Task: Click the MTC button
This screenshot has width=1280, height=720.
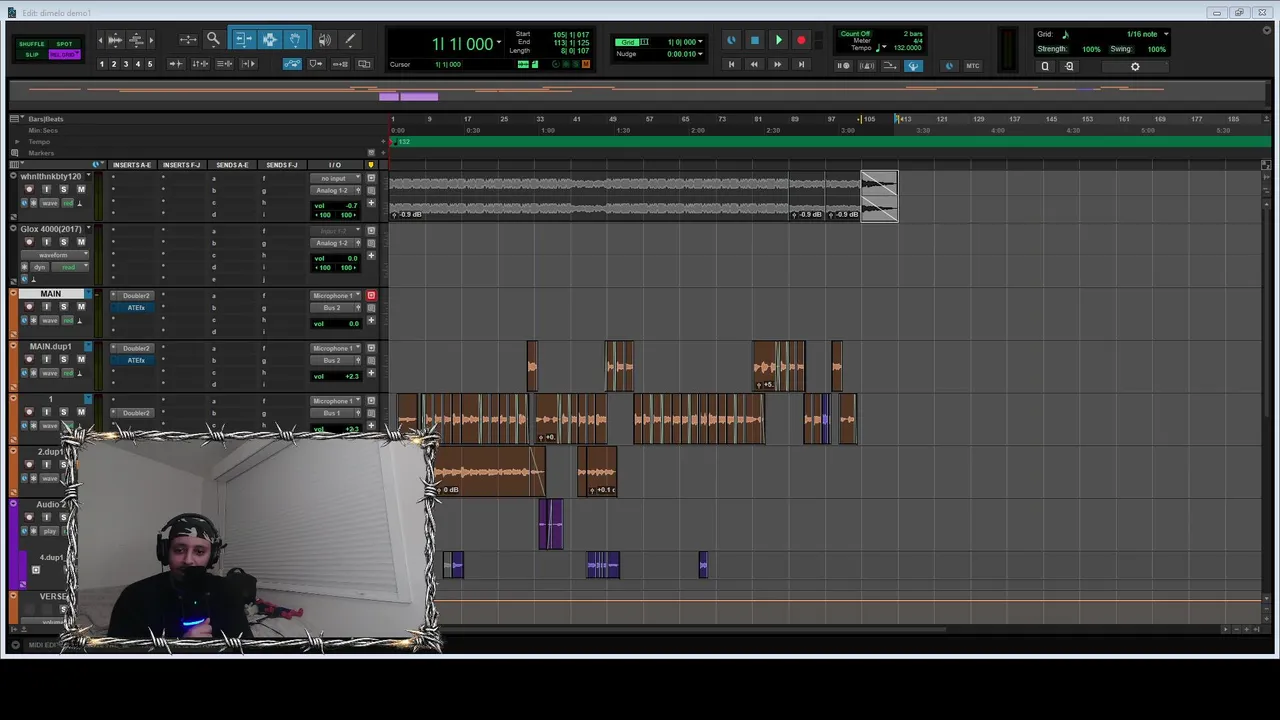Action: (x=972, y=66)
